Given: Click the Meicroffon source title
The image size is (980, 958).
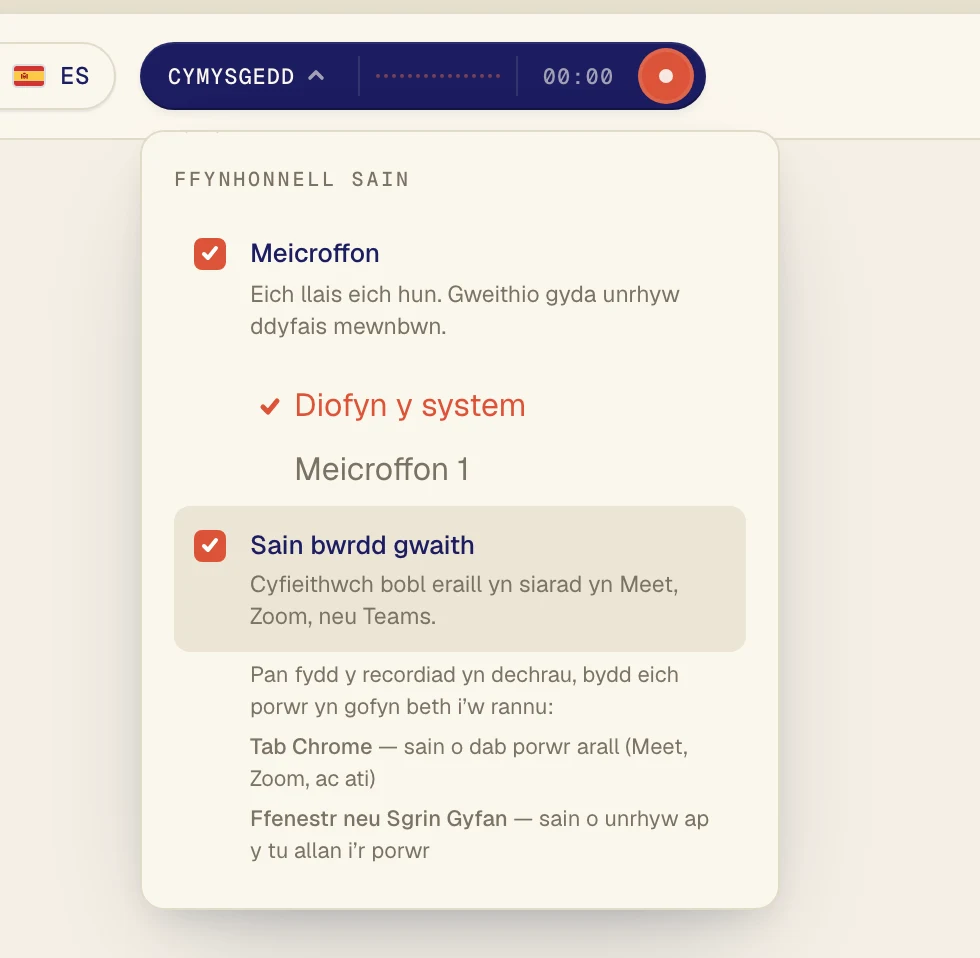Looking at the screenshot, I should (315, 253).
